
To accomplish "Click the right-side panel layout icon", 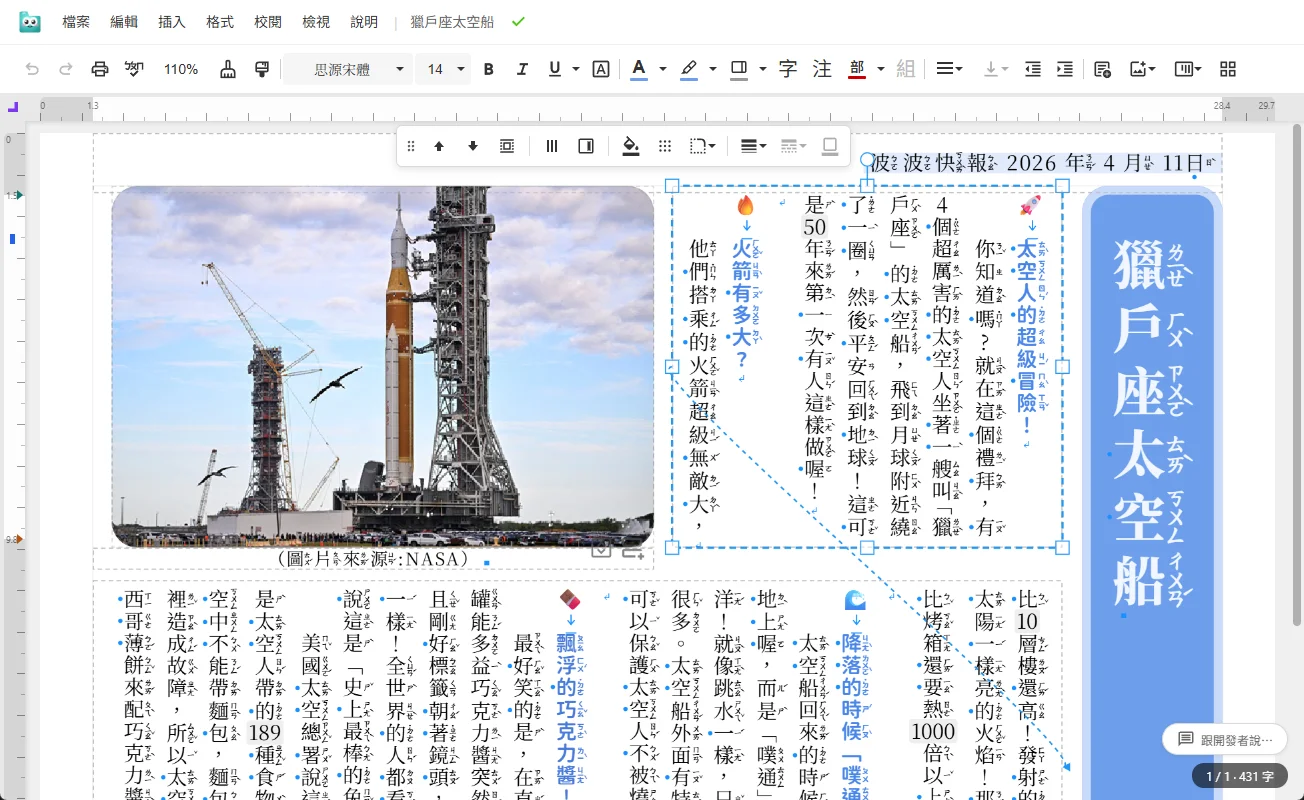I will [x=586, y=146].
